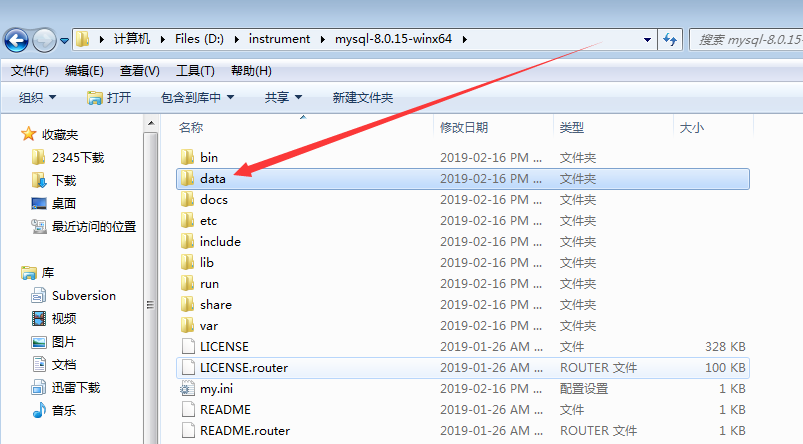This screenshot has height=444, width=803.
Task: Open the 包含到库中 dropdown
Action: pos(197,97)
